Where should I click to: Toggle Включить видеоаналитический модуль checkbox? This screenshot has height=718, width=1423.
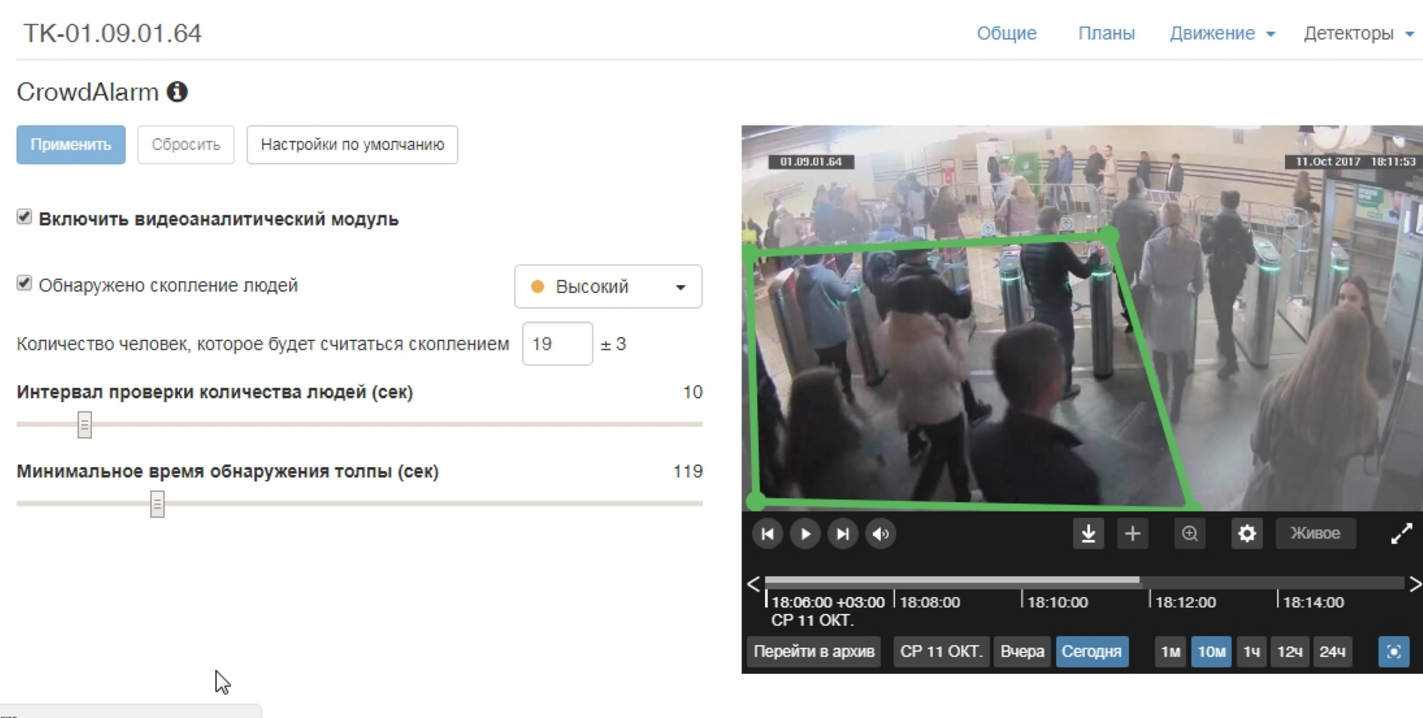[x=25, y=217]
